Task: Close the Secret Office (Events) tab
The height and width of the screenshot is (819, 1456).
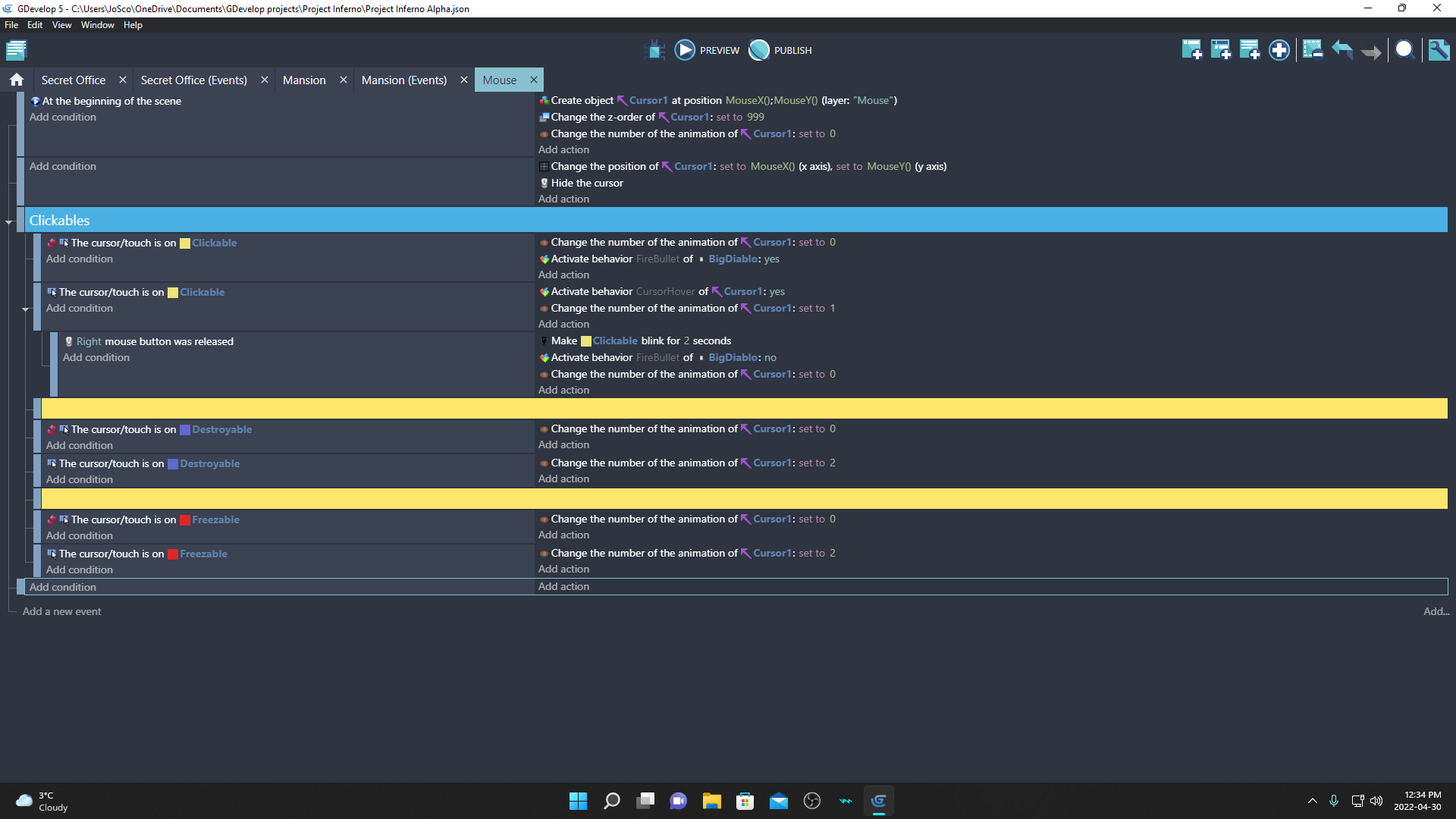Action: click(x=264, y=80)
